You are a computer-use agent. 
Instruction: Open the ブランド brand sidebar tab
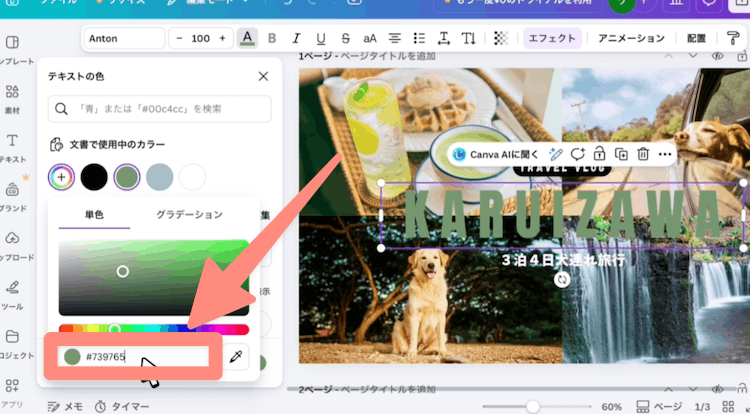(12, 197)
